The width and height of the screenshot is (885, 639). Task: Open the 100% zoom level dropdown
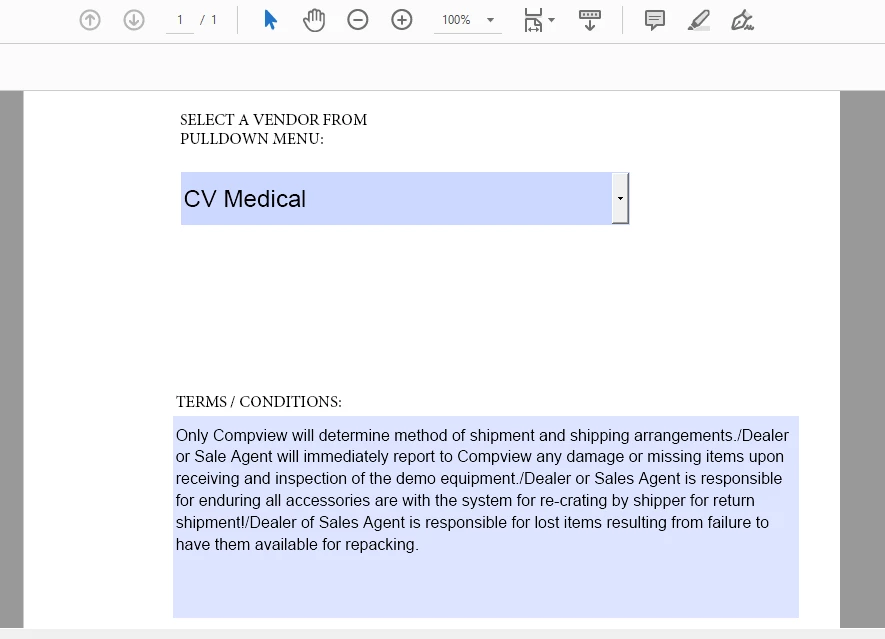click(x=490, y=20)
